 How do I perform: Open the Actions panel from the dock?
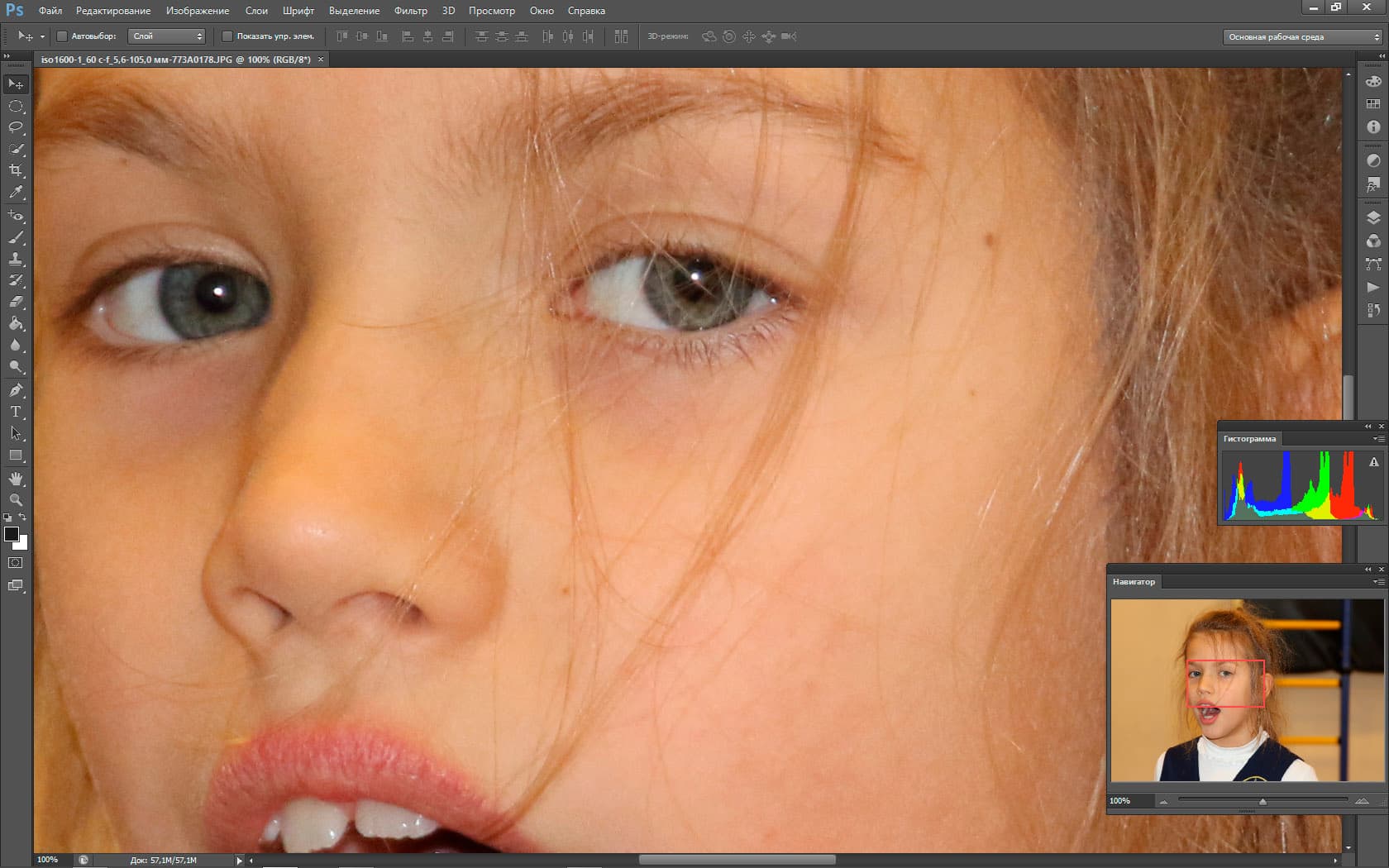point(1373,287)
